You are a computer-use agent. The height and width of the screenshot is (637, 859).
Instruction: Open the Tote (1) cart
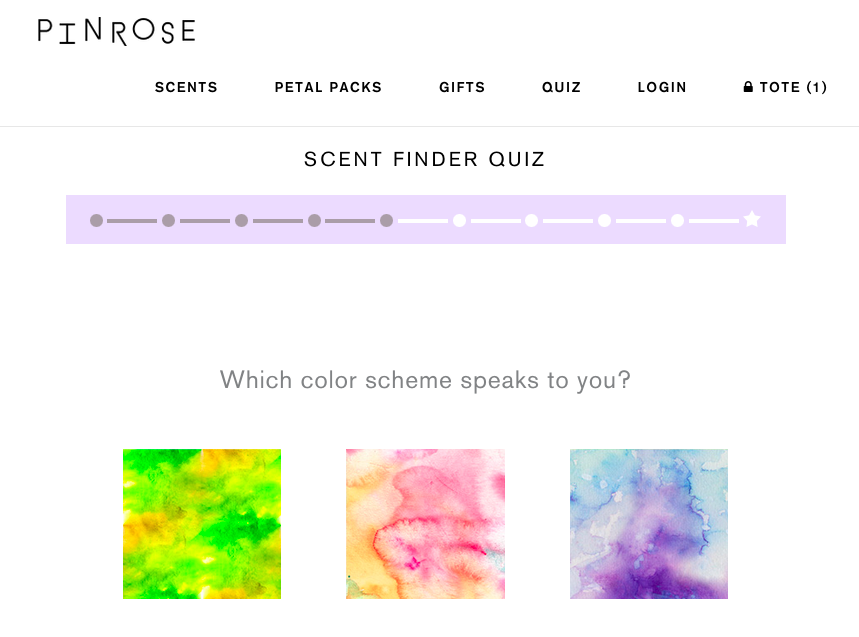785,87
